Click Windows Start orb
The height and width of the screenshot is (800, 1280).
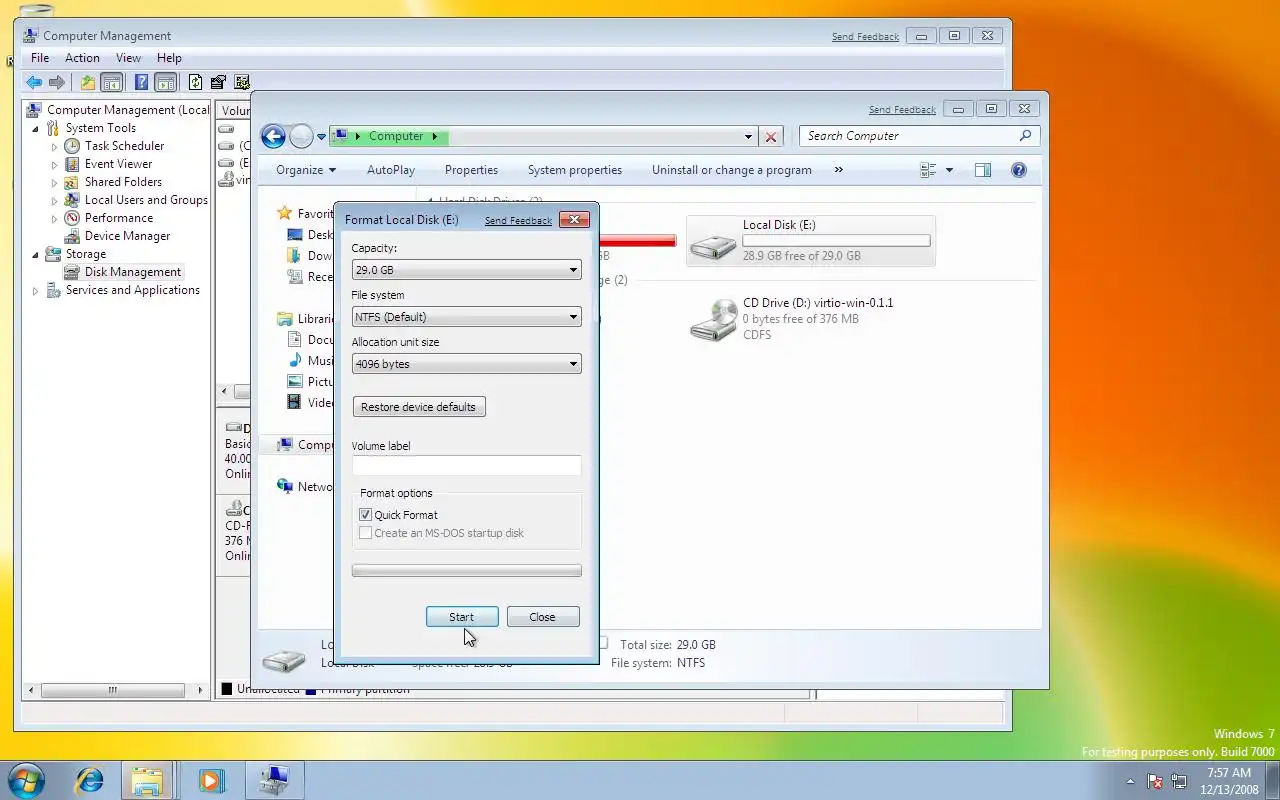click(x=26, y=780)
